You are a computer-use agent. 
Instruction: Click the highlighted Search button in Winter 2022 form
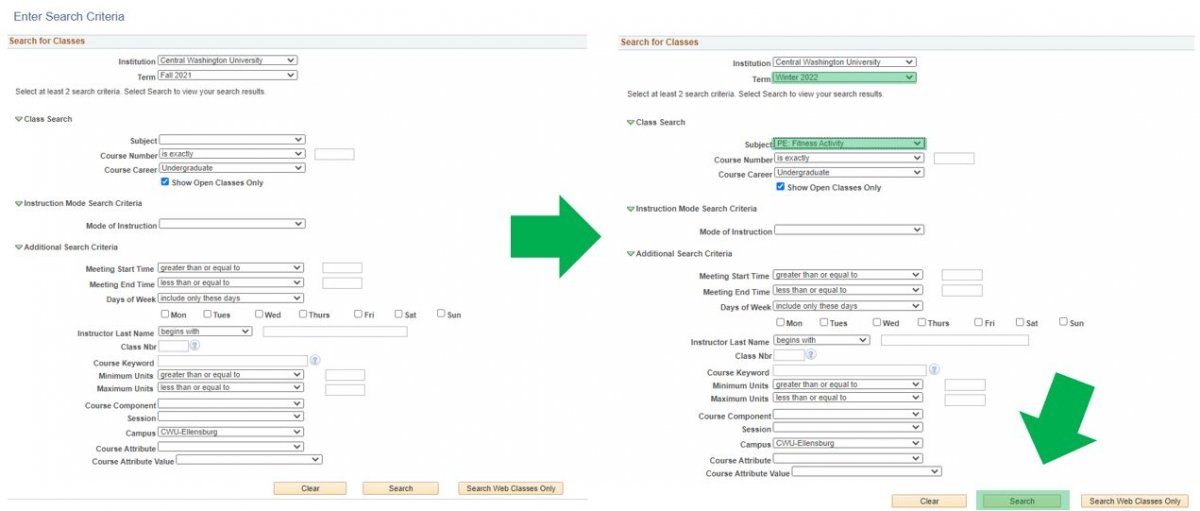pos(1022,501)
